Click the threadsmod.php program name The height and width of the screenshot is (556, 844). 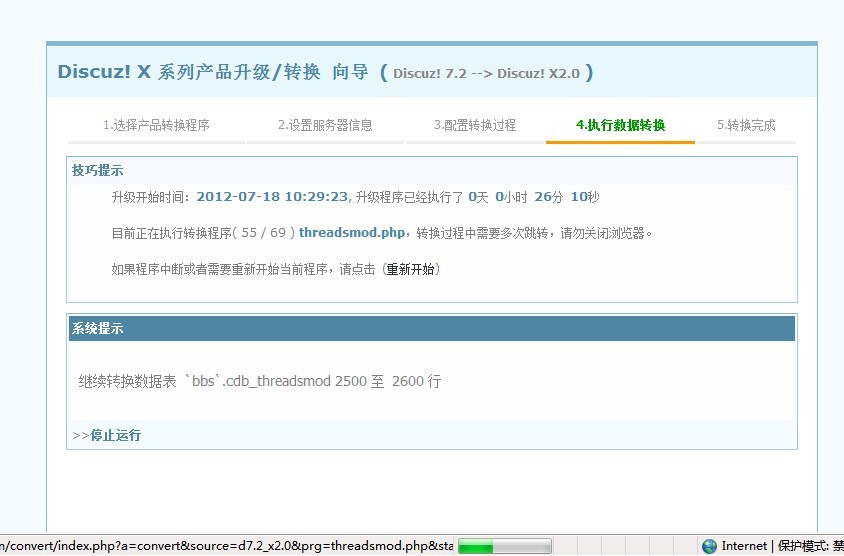coord(352,233)
